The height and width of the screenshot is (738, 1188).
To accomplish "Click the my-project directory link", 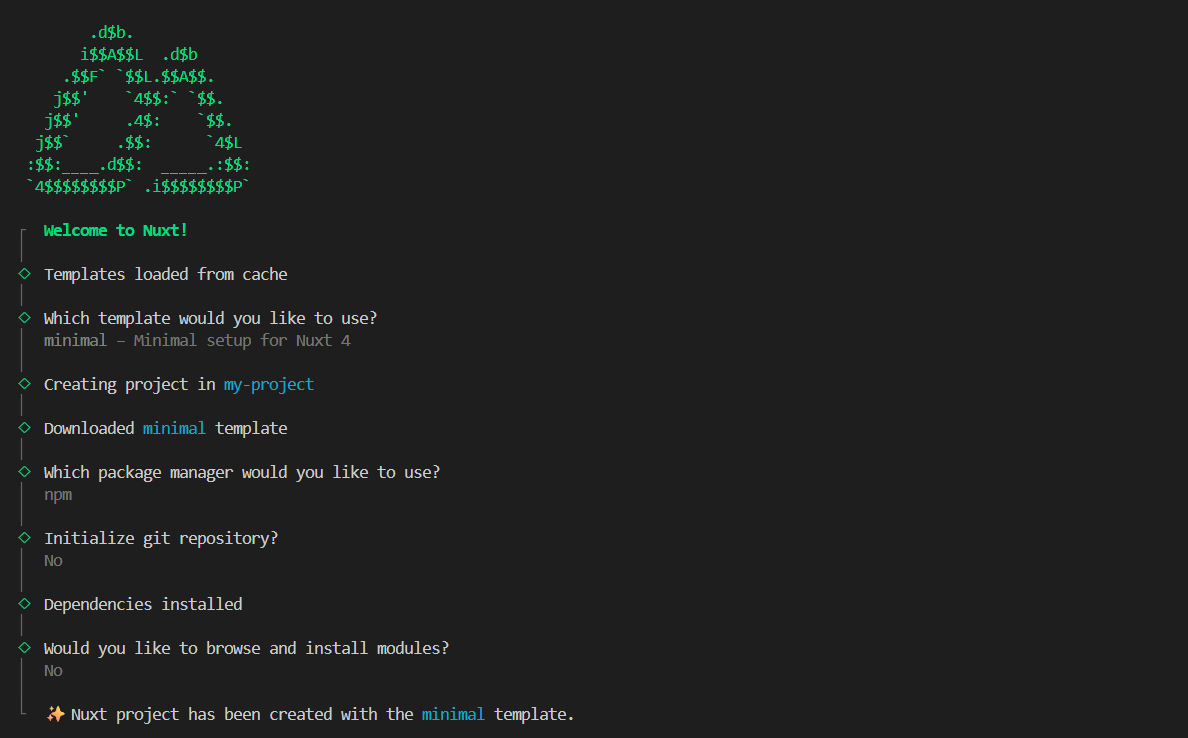I will pos(268,384).
